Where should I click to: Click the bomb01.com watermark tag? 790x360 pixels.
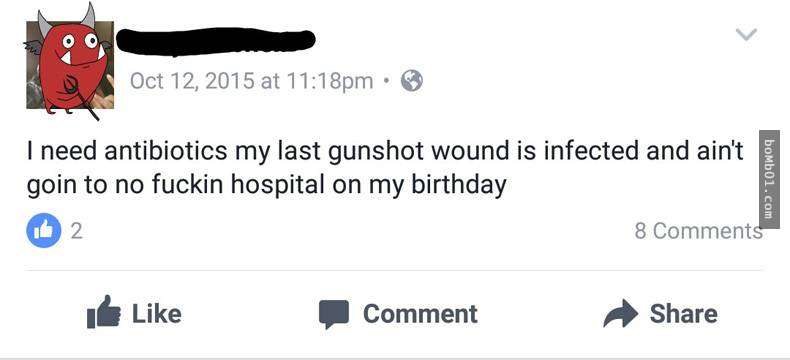pos(769,179)
